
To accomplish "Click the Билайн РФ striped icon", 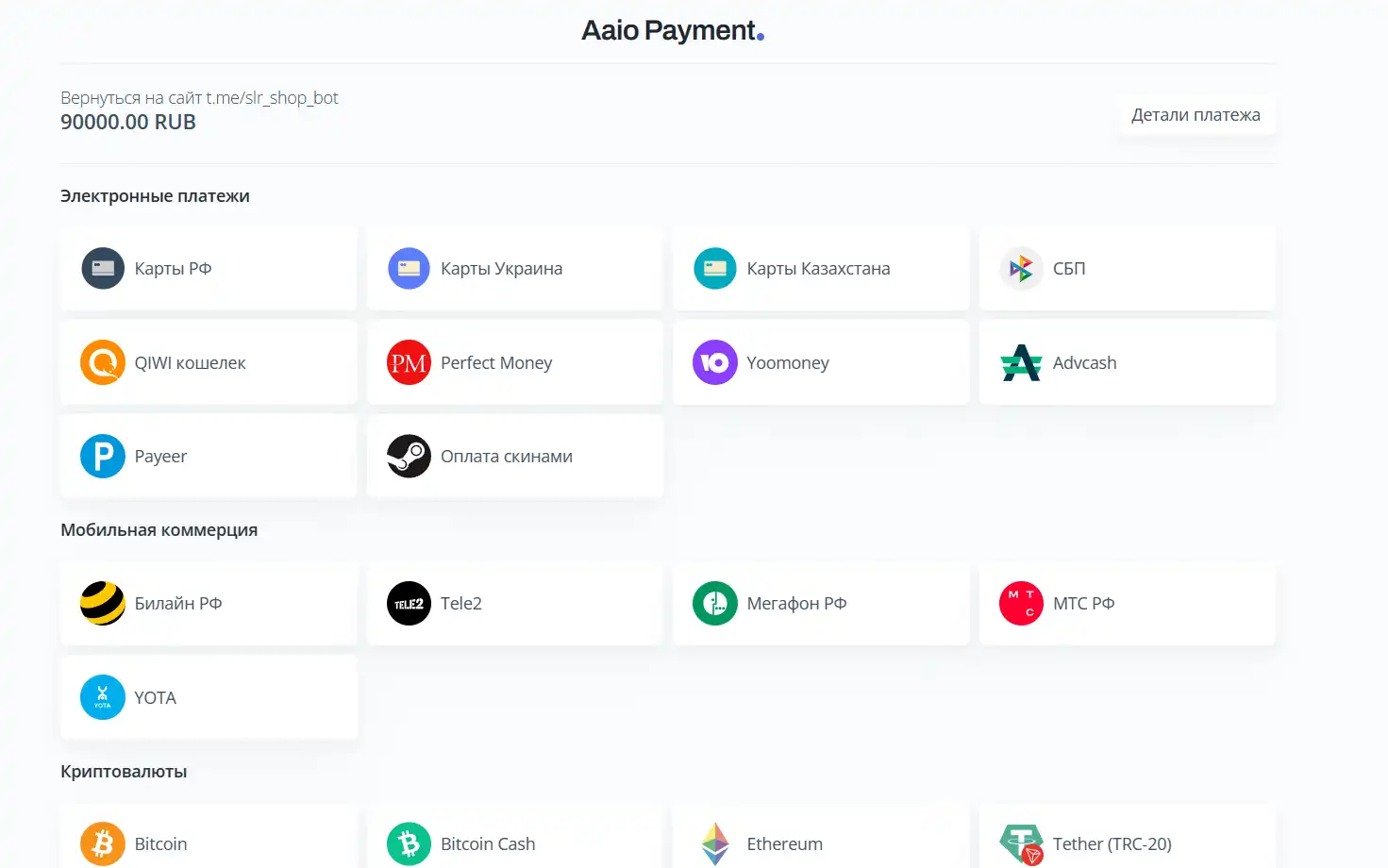I will (x=103, y=603).
